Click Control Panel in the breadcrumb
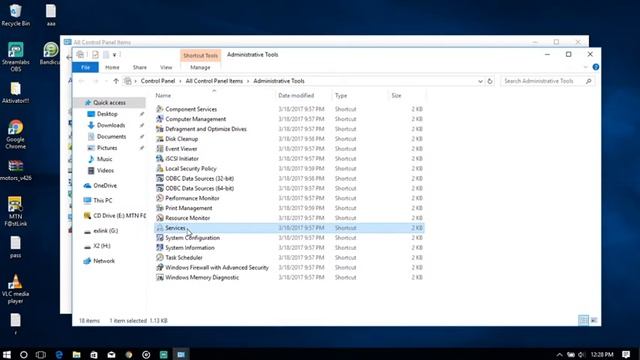This screenshot has width=640, height=360. click(x=158, y=81)
